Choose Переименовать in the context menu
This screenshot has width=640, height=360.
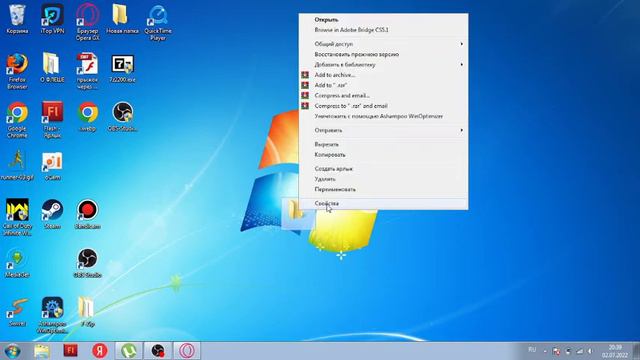383,189
